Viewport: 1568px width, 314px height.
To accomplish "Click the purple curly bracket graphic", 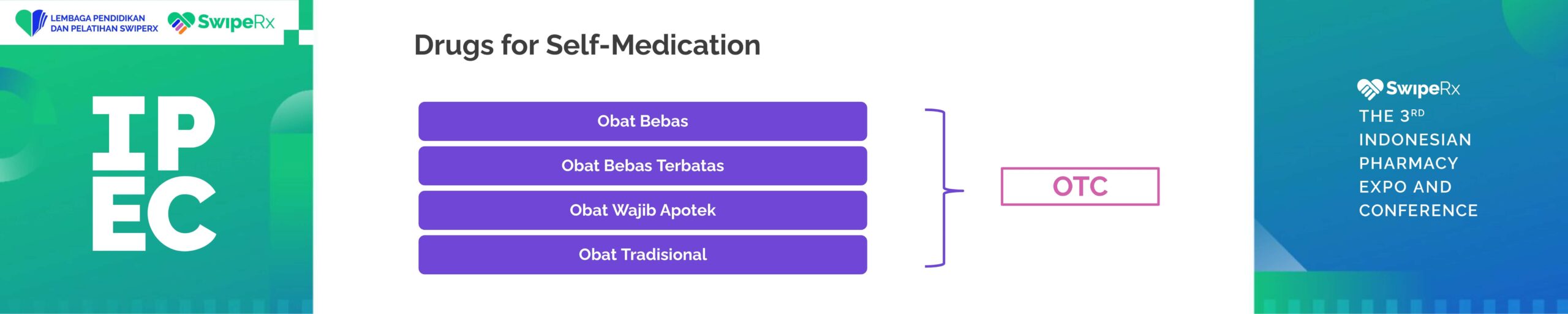I will [944, 188].
